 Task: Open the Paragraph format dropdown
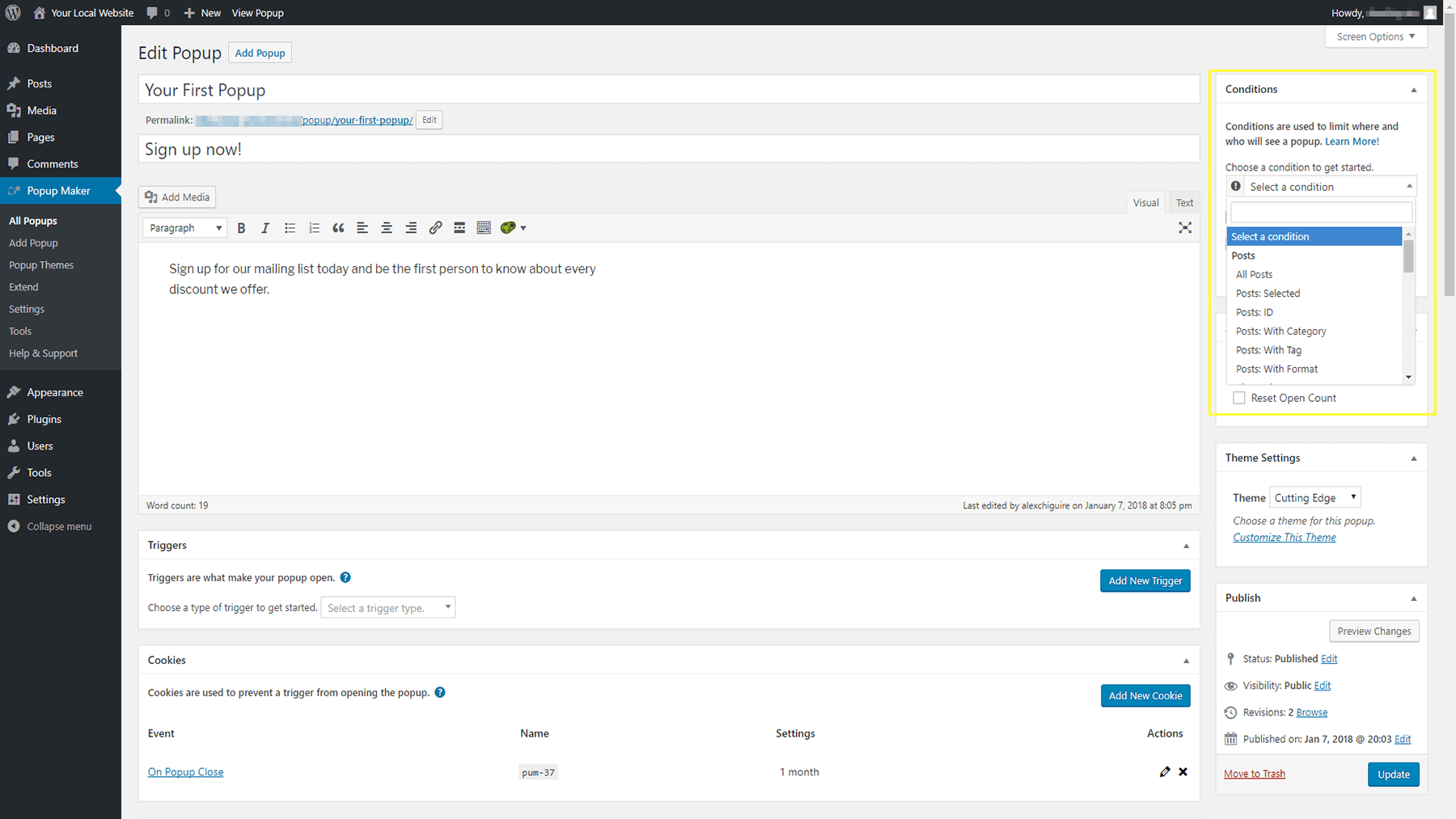pos(184,228)
